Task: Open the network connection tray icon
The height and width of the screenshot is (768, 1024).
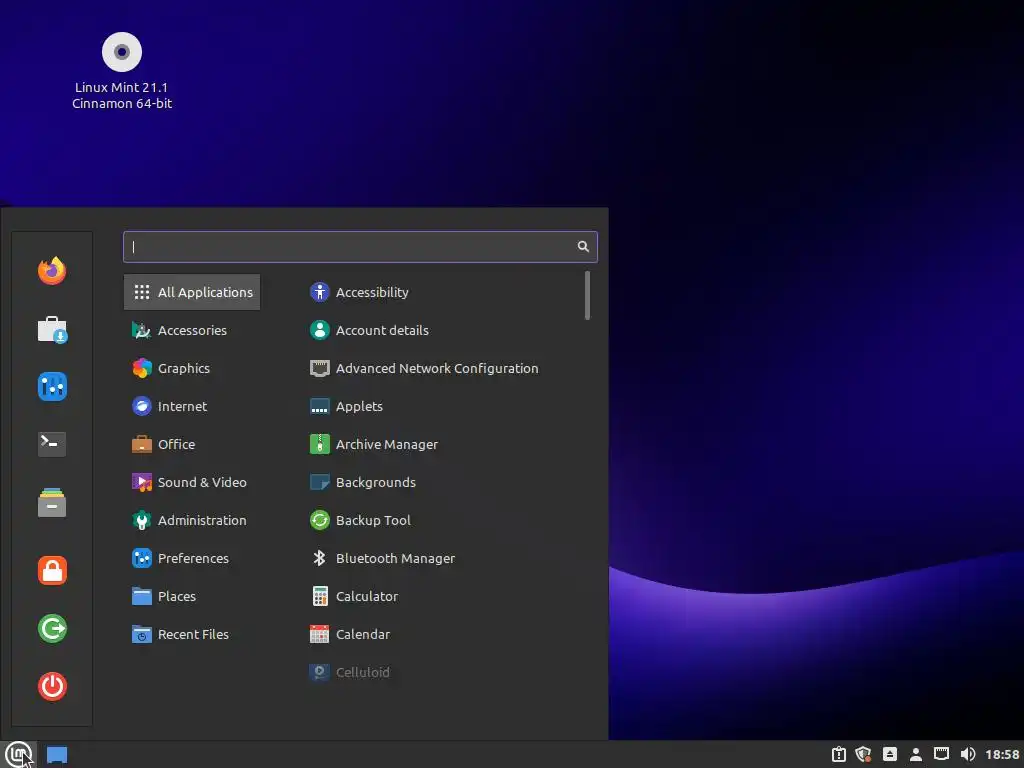Action: pyautogui.click(x=941, y=754)
